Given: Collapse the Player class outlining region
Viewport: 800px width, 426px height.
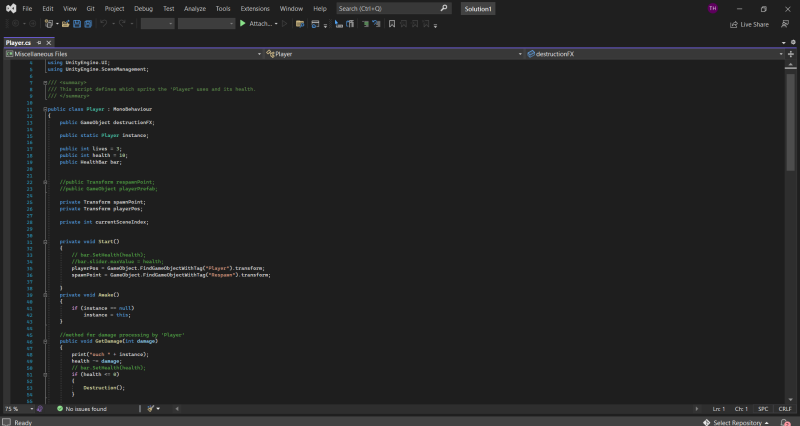Looking at the screenshot, I should click(x=46, y=108).
